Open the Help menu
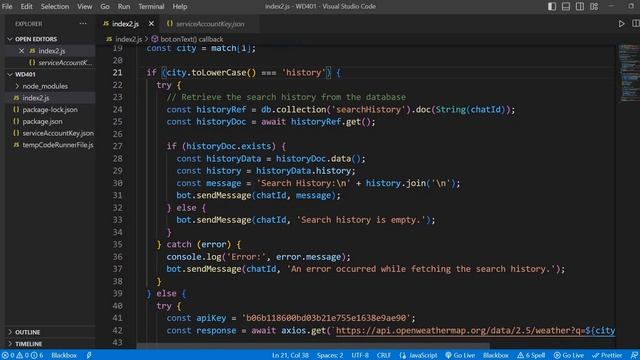 pyautogui.click(x=180, y=7)
